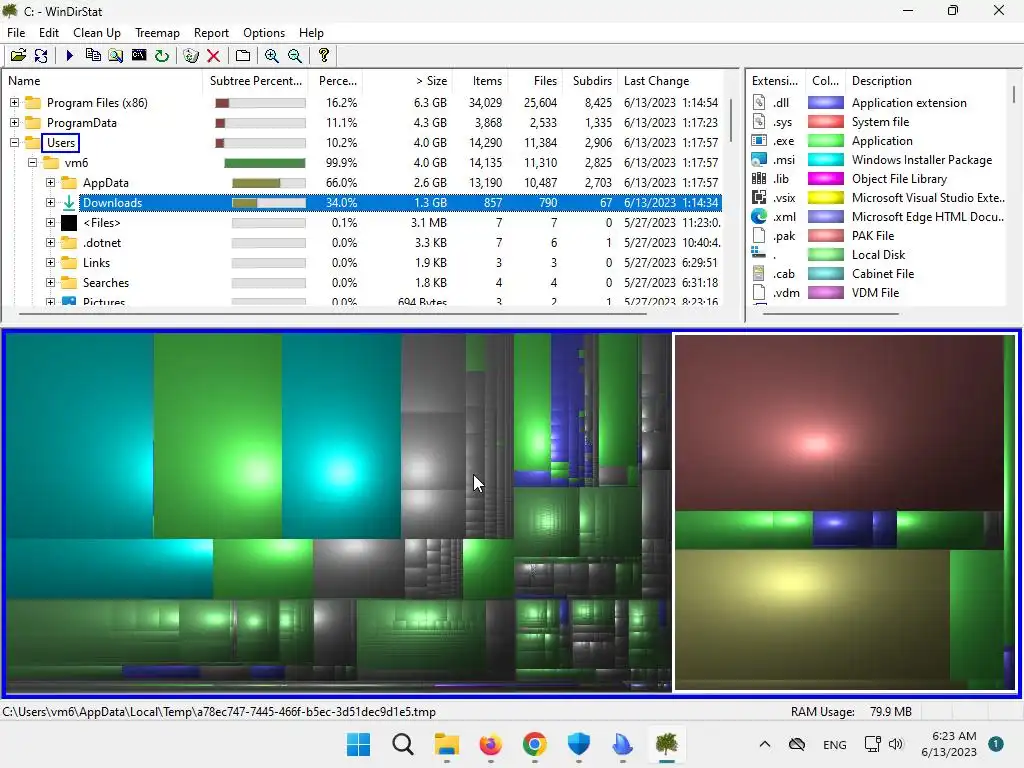Viewport: 1024px width, 768px height.
Task: Click the blue Open Item play icon
Action: 70,56
